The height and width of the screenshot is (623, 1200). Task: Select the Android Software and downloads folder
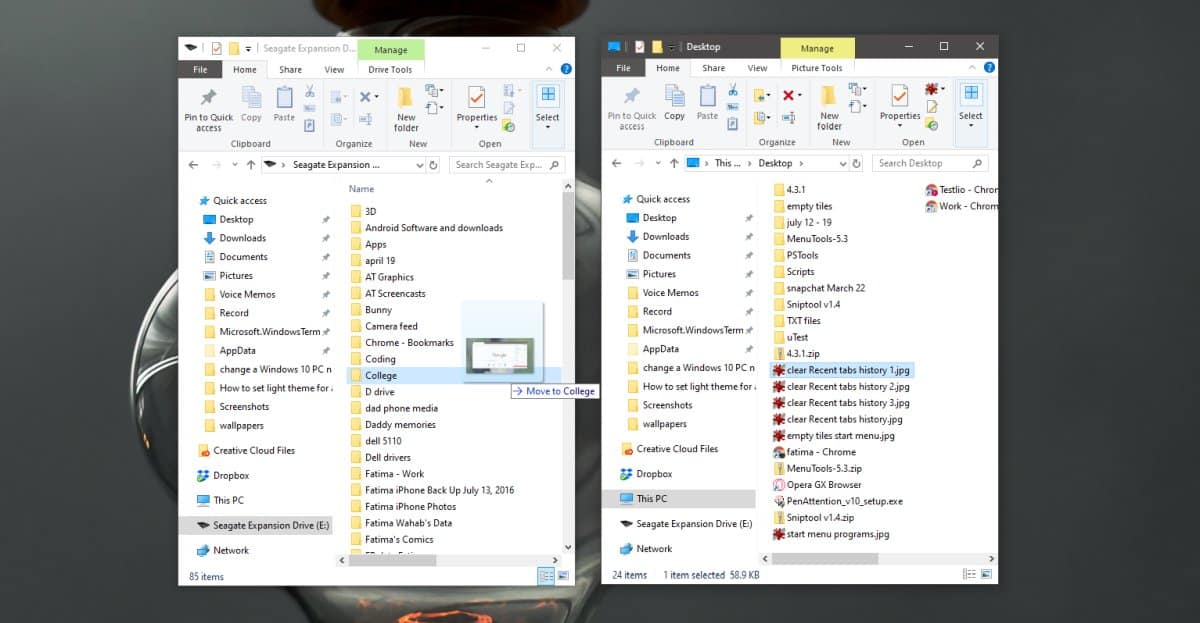(434, 228)
